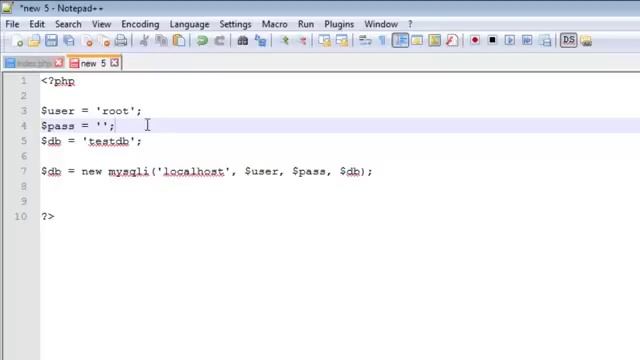640x360 pixels.
Task: Click line number 10 in the margin
Action: point(21,216)
